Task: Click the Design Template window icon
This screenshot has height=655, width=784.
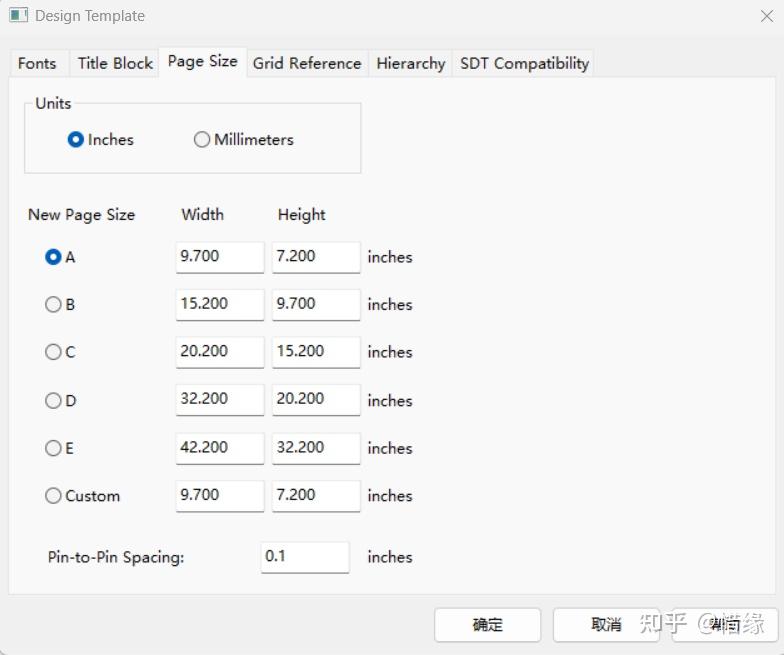Action: tap(18, 16)
